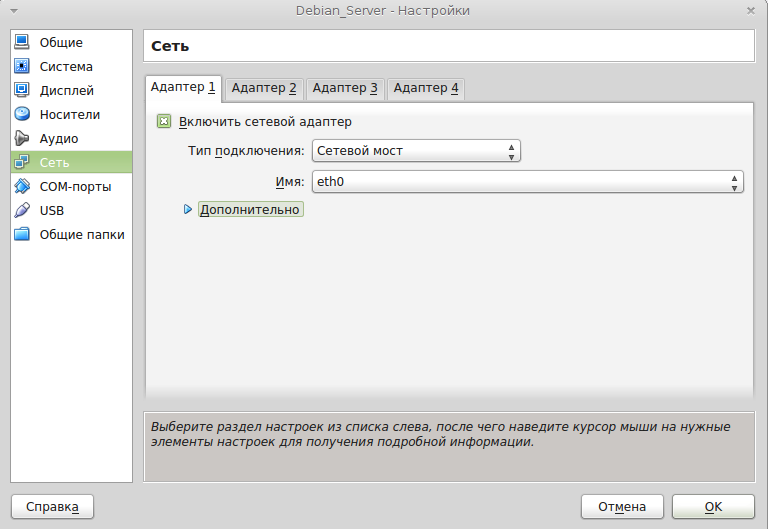Select Система text in the sidebar
This screenshot has height=529, width=768.
coord(66,67)
